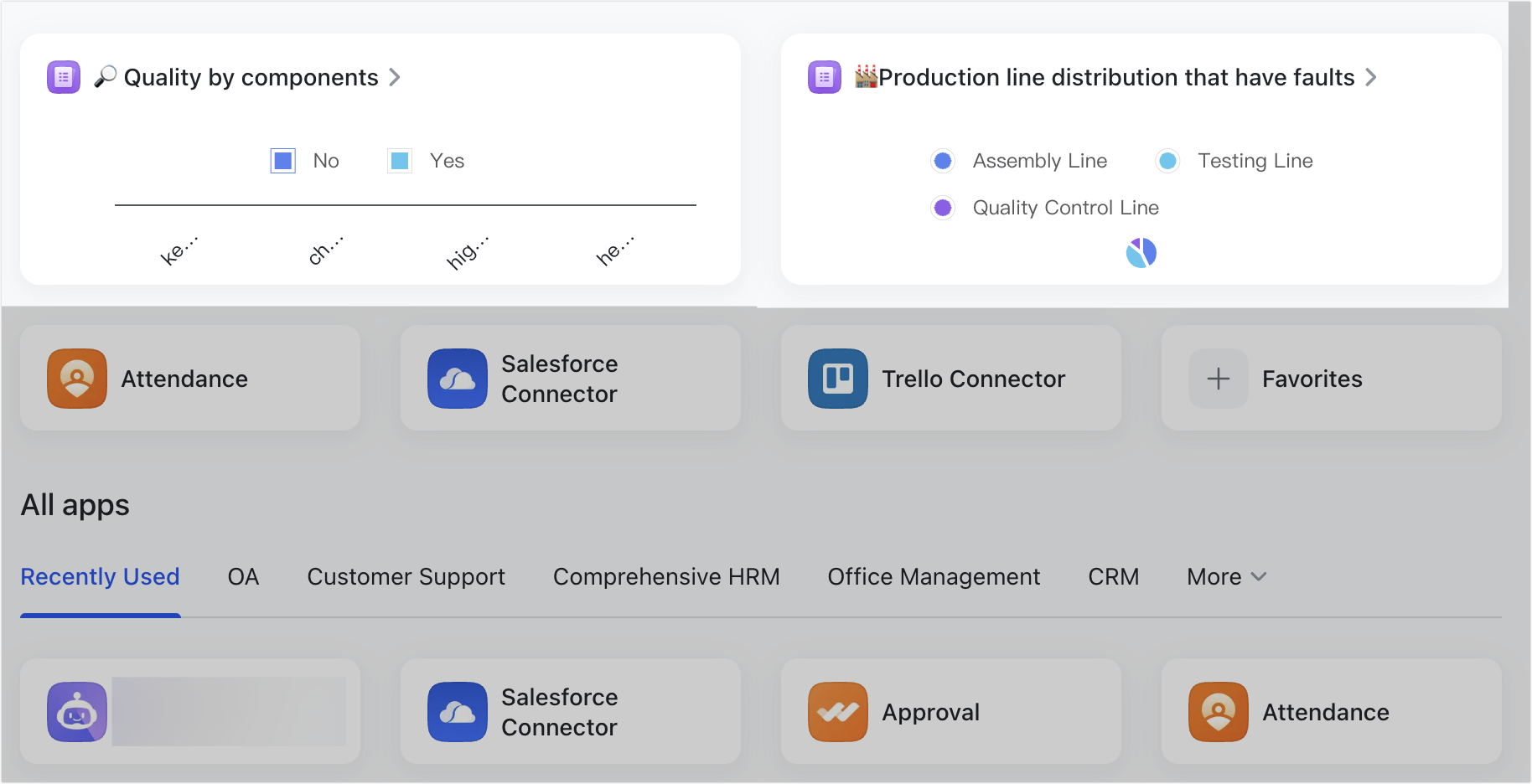Screen dimensions: 1532x784
Task: Toggle the Yes legend series
Action: pyautogui.click(x=427, y=161)
